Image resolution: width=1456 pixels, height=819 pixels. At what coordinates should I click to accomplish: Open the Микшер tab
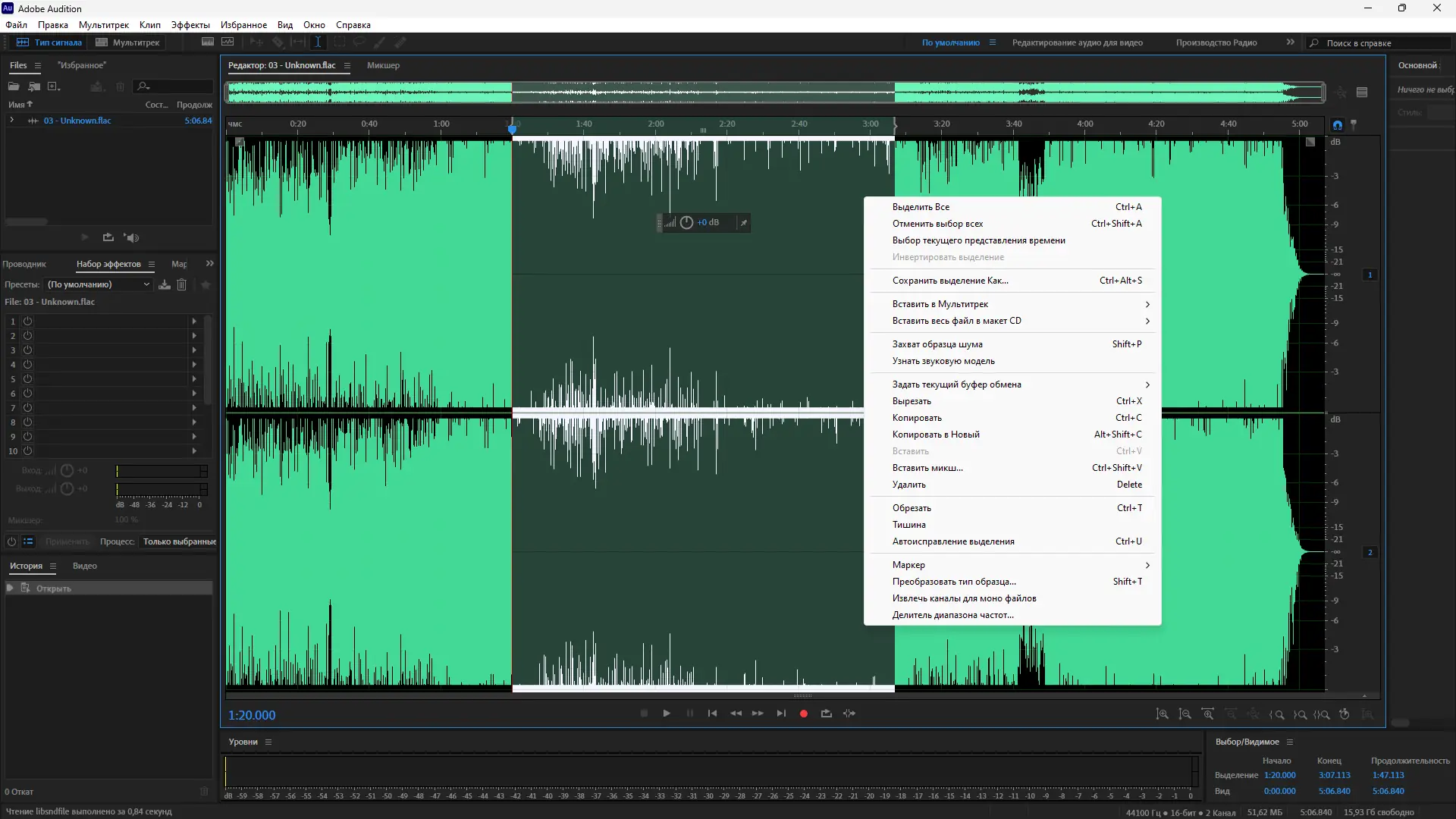click(383, 65)
